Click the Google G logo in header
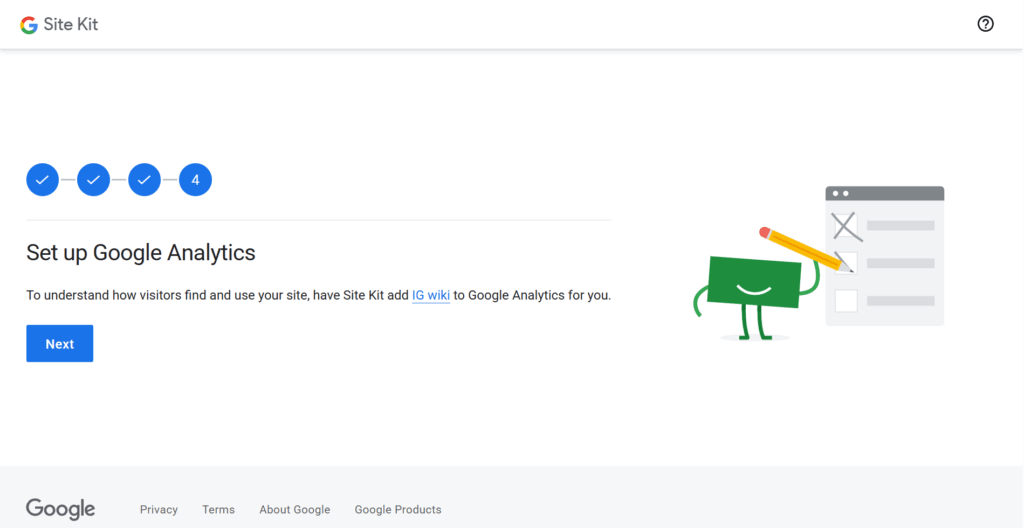This screenshot has width=1024, height=528. tap(29, 24)
